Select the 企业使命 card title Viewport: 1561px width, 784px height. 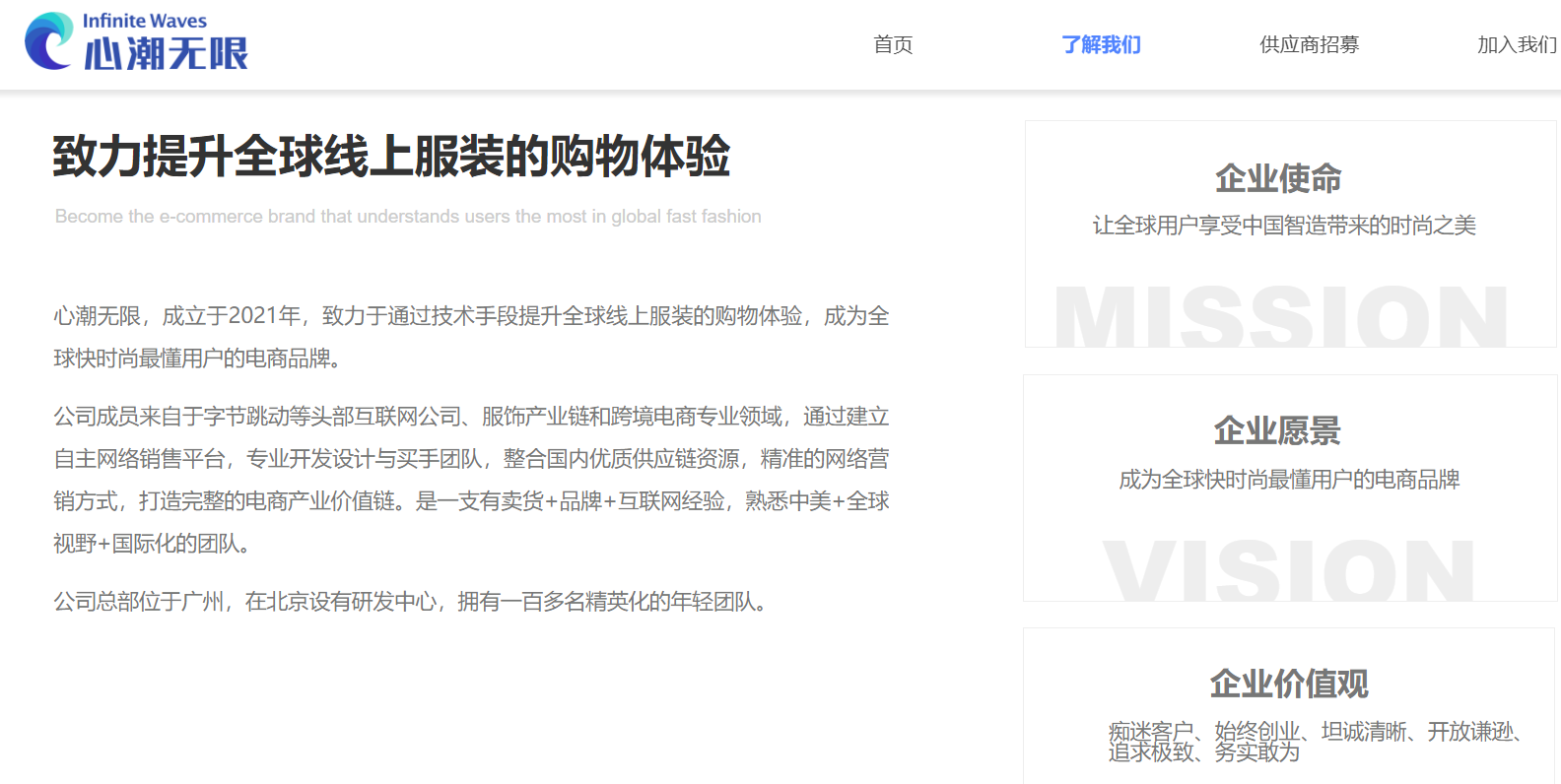click(1278, 178)
